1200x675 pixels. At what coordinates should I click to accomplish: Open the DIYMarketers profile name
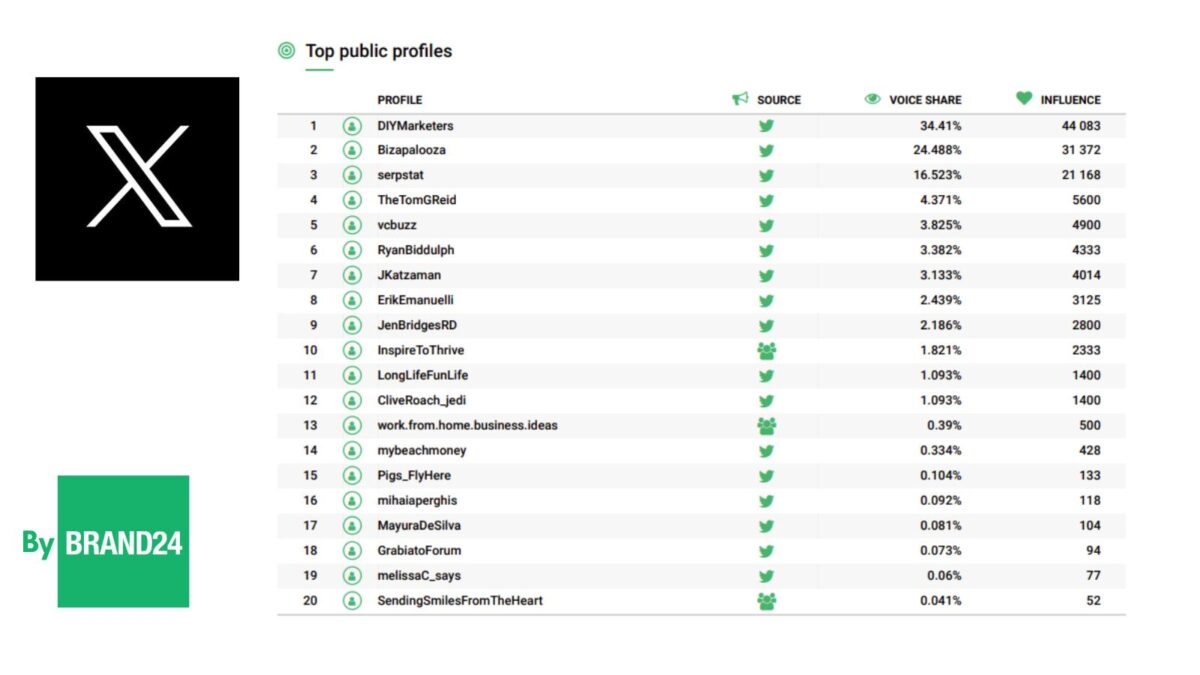click(x=415, y=126)
